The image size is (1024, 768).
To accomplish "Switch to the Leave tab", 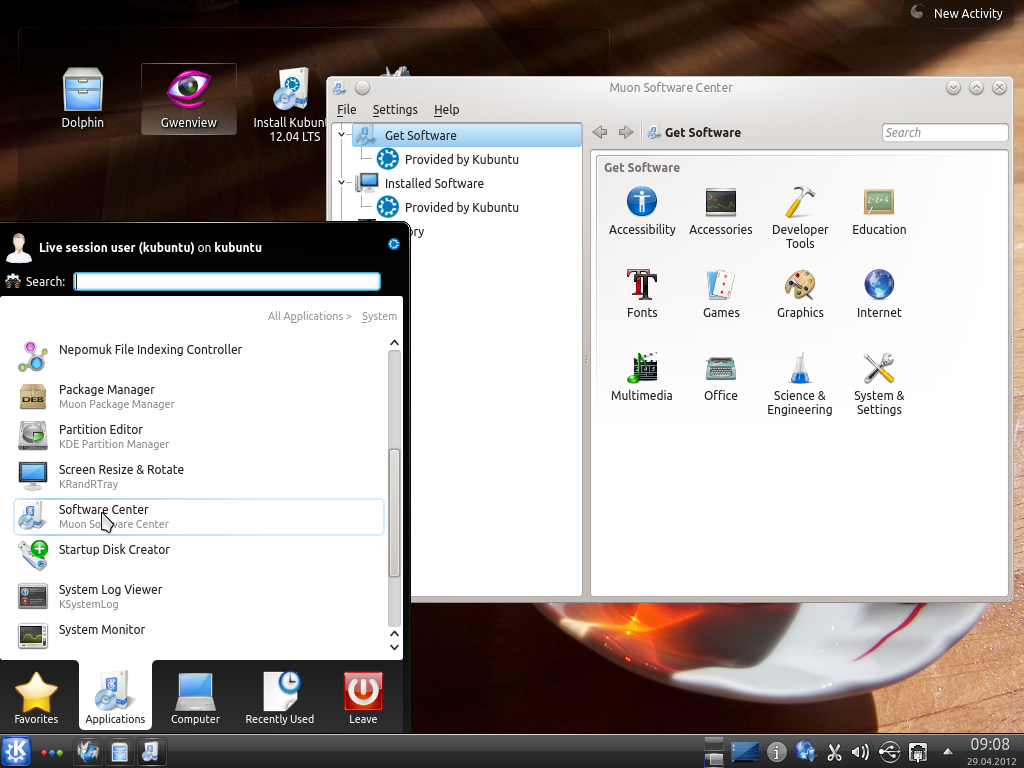I will (363, 697).
